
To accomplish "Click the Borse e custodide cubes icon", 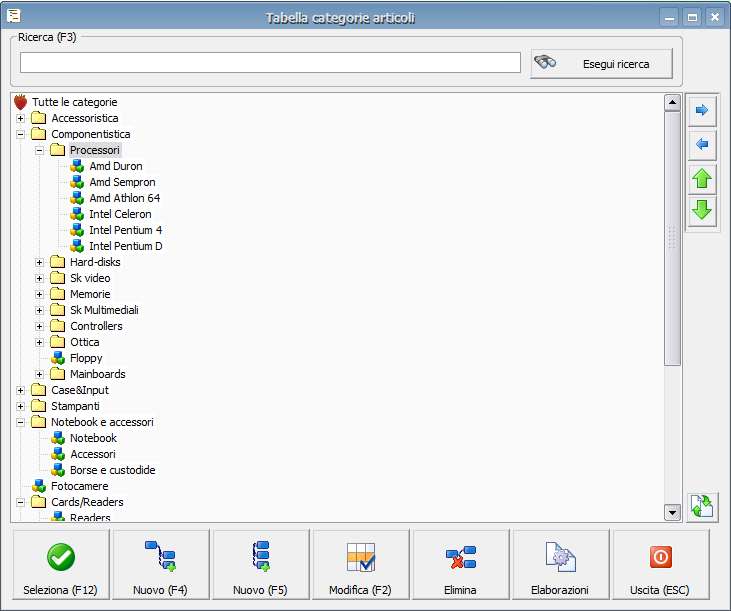I will coord(58,470).
